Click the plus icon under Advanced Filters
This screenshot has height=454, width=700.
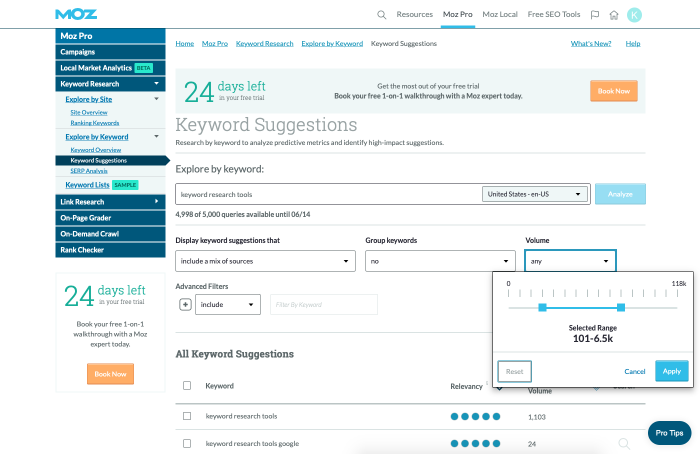point(185,304)
